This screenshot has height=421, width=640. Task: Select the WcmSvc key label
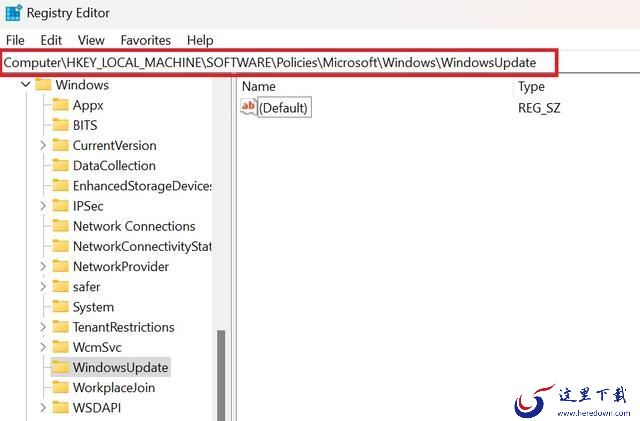(97, 347)
